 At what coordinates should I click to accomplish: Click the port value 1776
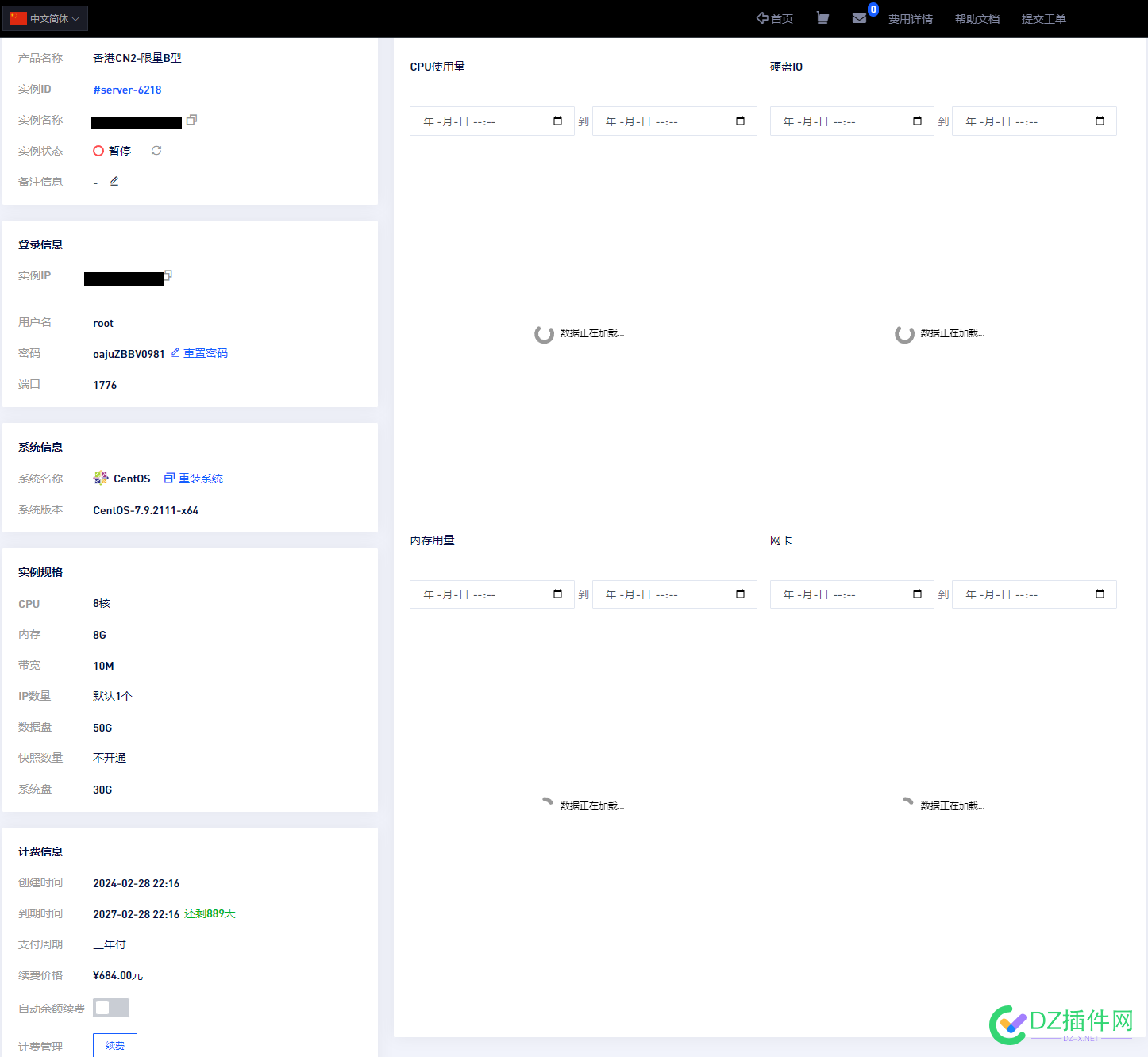[x=105, y=385]
